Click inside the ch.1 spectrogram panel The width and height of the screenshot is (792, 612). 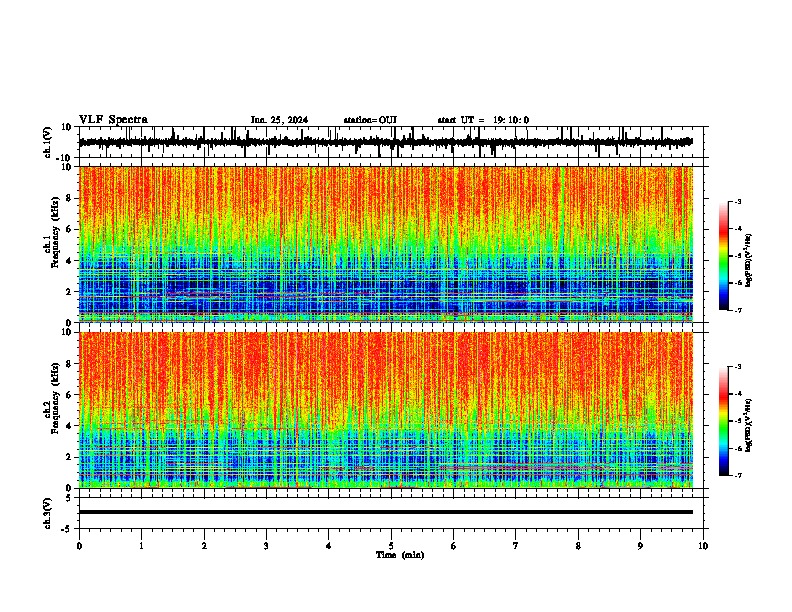point(385,244)
